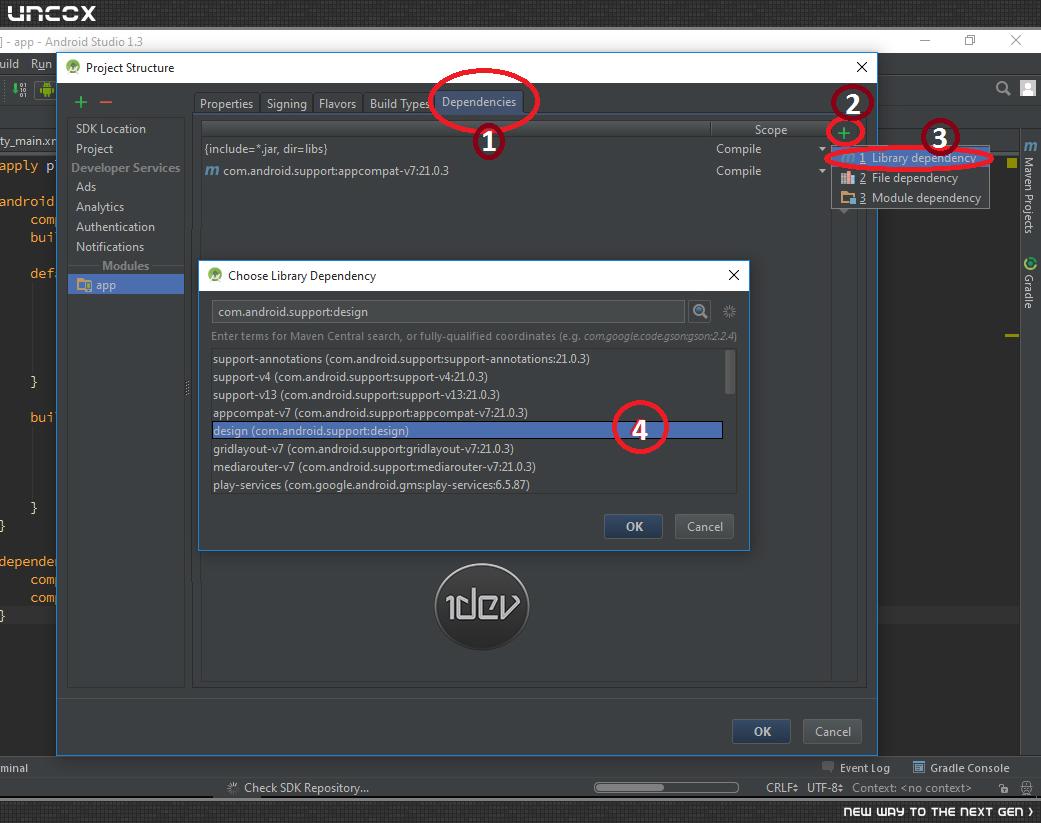Image resolution: width=1041 pixels, height=823 pixels.
Task: Click the Android robot run icon in toolbar
Action: pos(45,89)
